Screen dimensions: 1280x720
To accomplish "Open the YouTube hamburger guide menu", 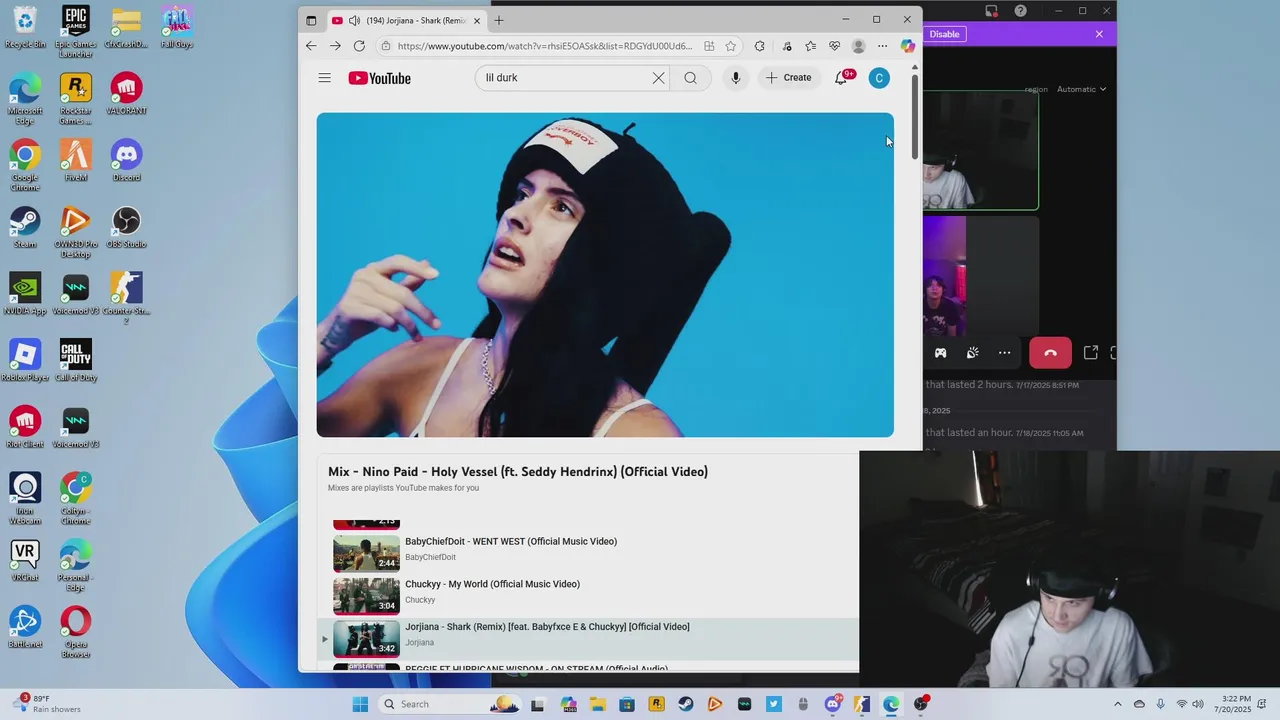I will click(x=324, y=78).
